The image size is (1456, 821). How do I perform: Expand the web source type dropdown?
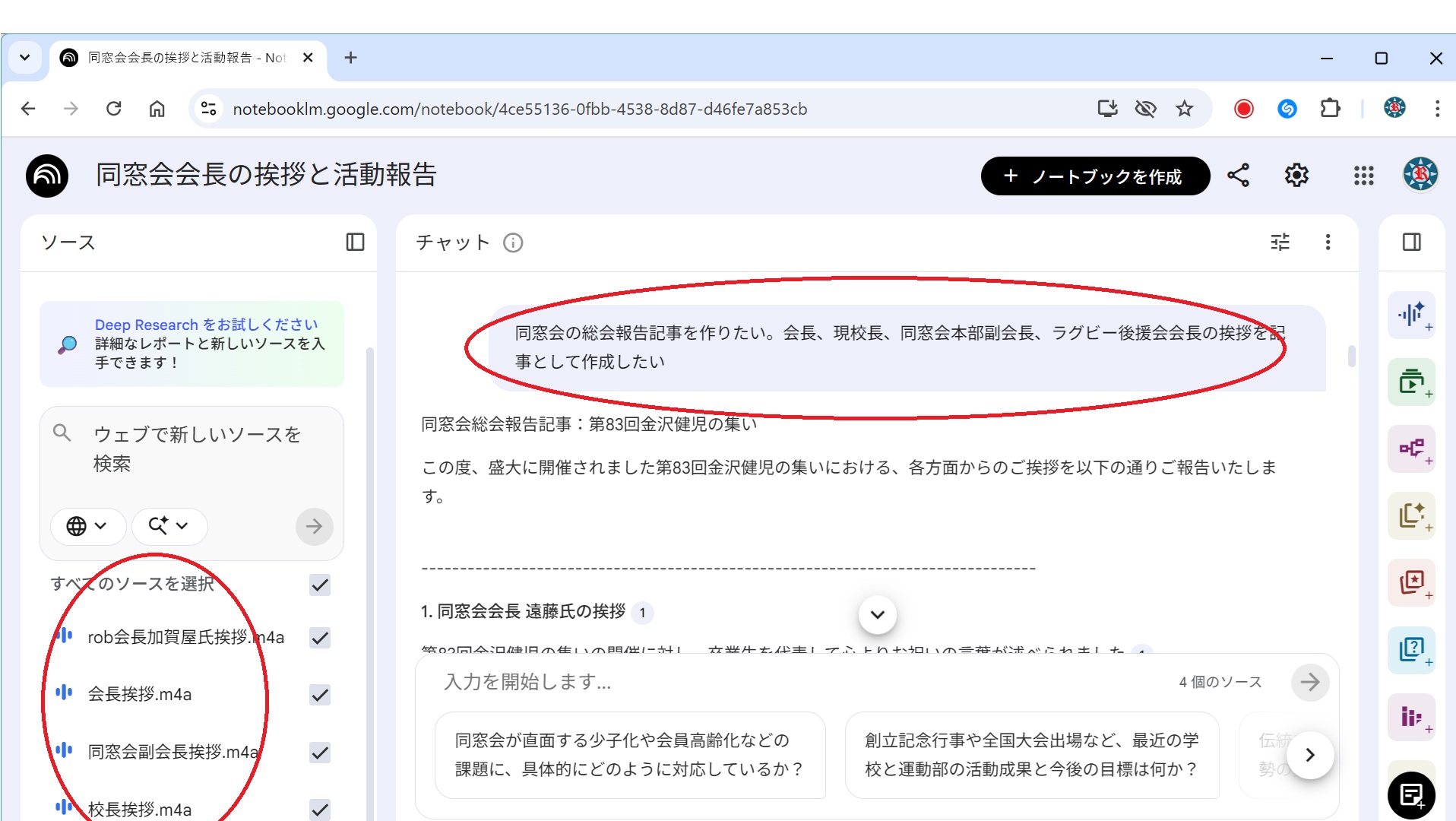(x=87, y=526)
